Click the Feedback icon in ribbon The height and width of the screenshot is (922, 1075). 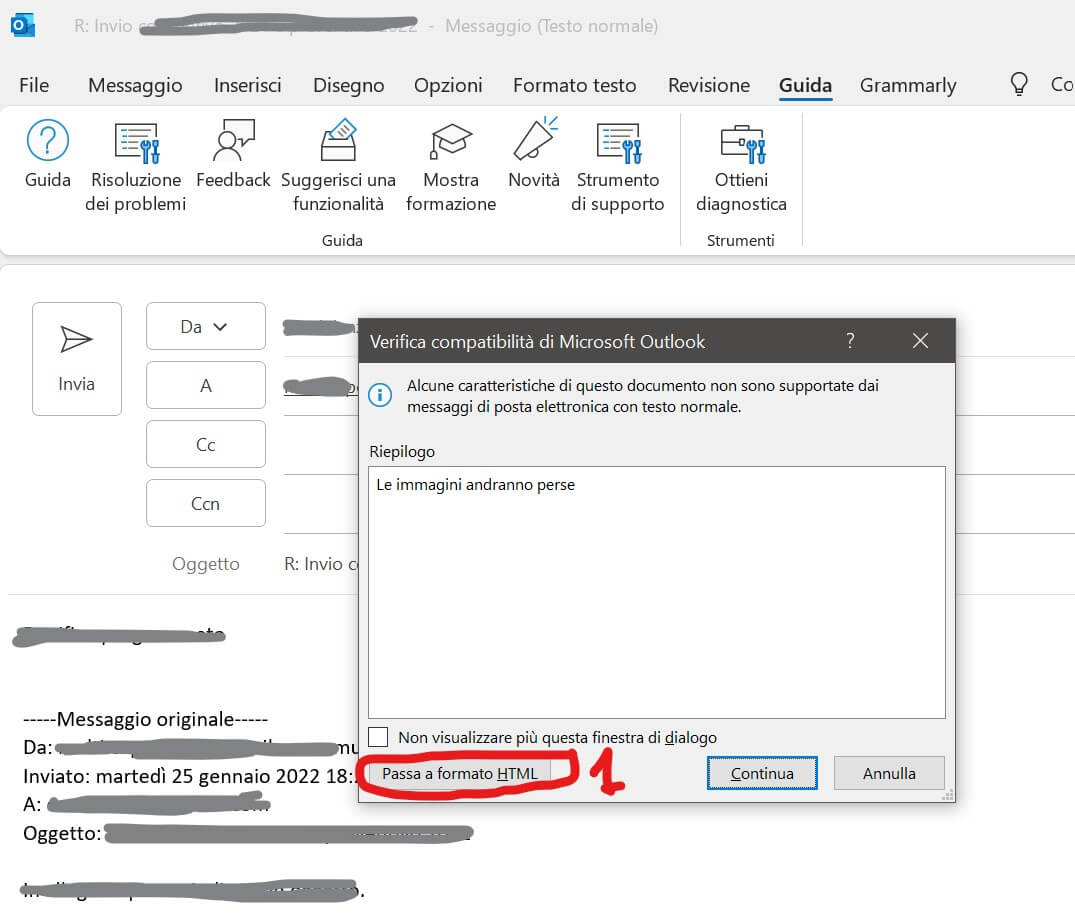233,142
